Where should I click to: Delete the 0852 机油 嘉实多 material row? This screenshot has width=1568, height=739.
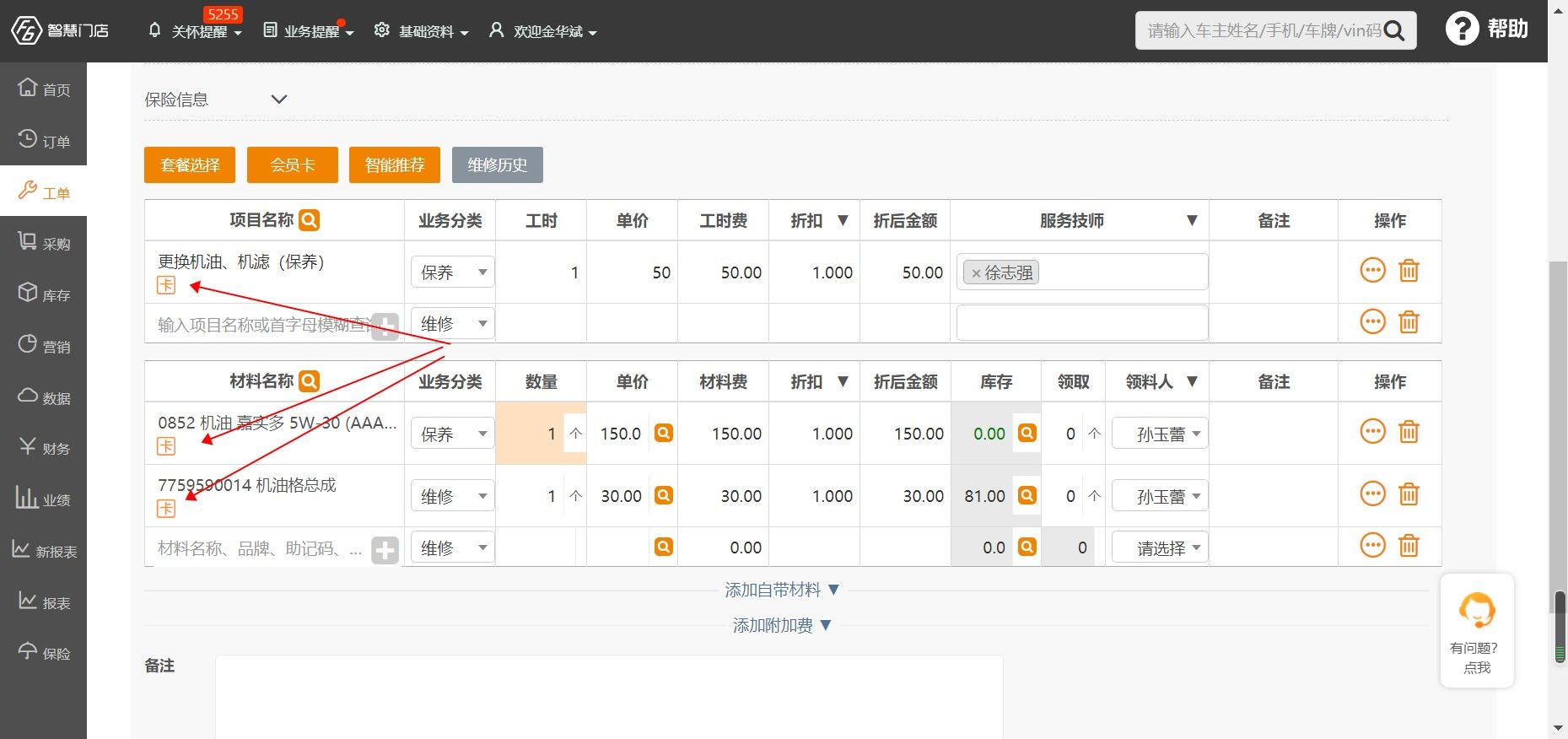pos(1409,432)
